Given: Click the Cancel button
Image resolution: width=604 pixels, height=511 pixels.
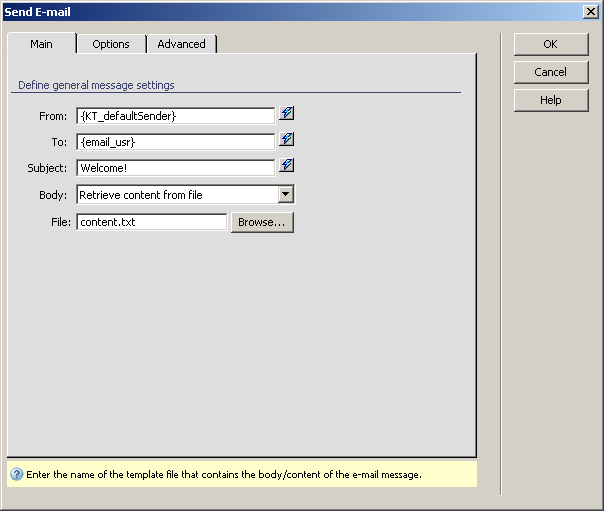Looking at the screenshot, I should click(550, 72).
